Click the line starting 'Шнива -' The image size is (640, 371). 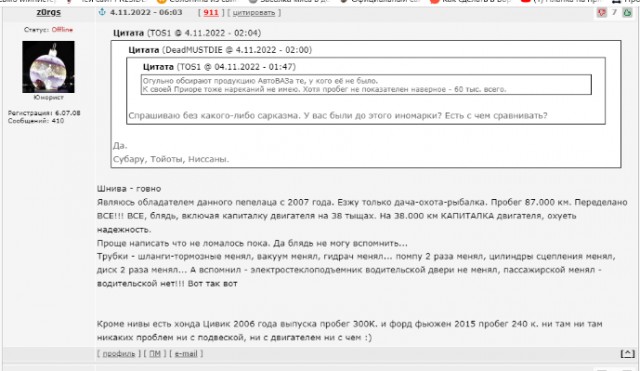129,189
